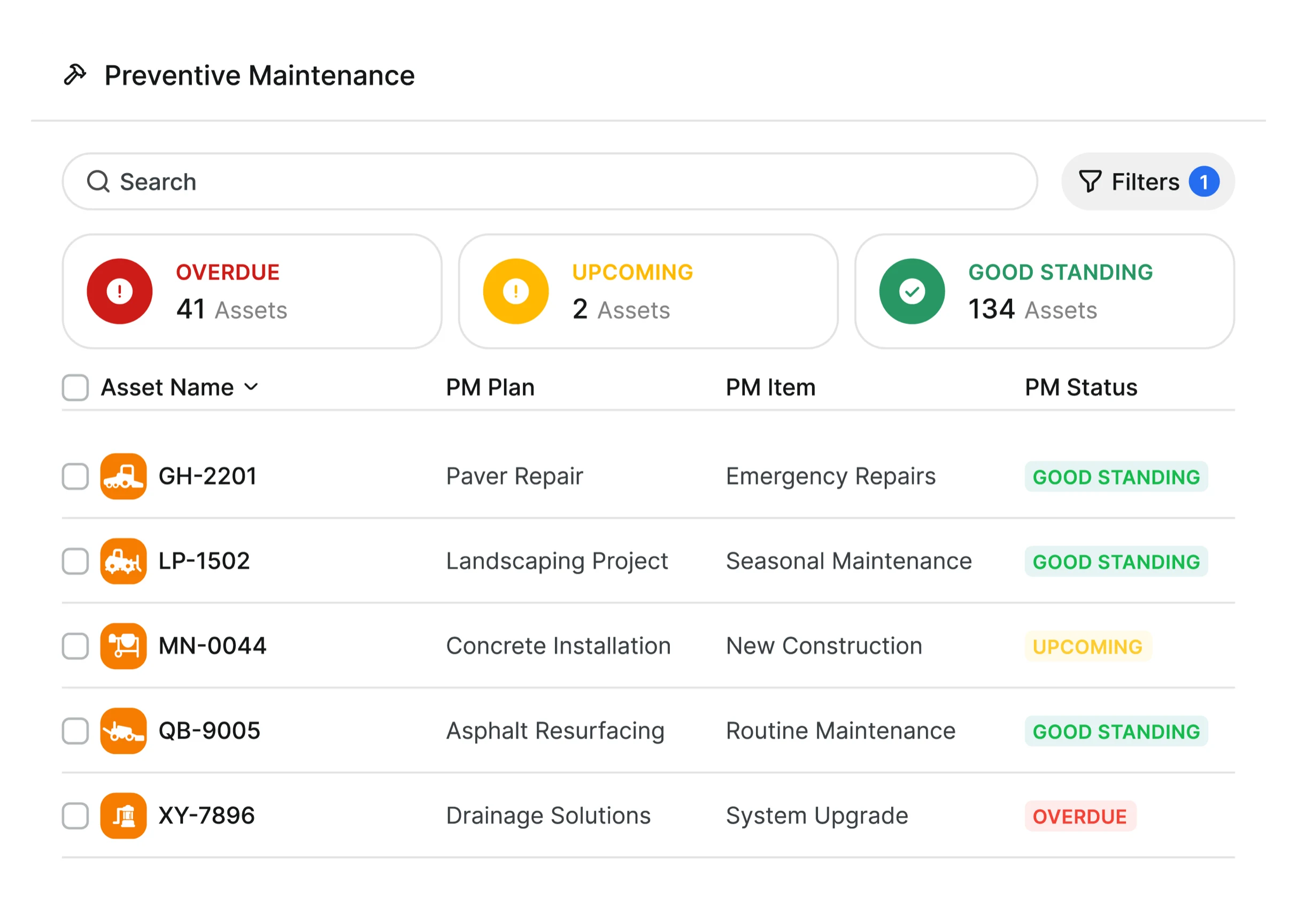Click the blue filter count badge
Viewport: 1297px width, 924px height.
click(x=1203, y=182)
